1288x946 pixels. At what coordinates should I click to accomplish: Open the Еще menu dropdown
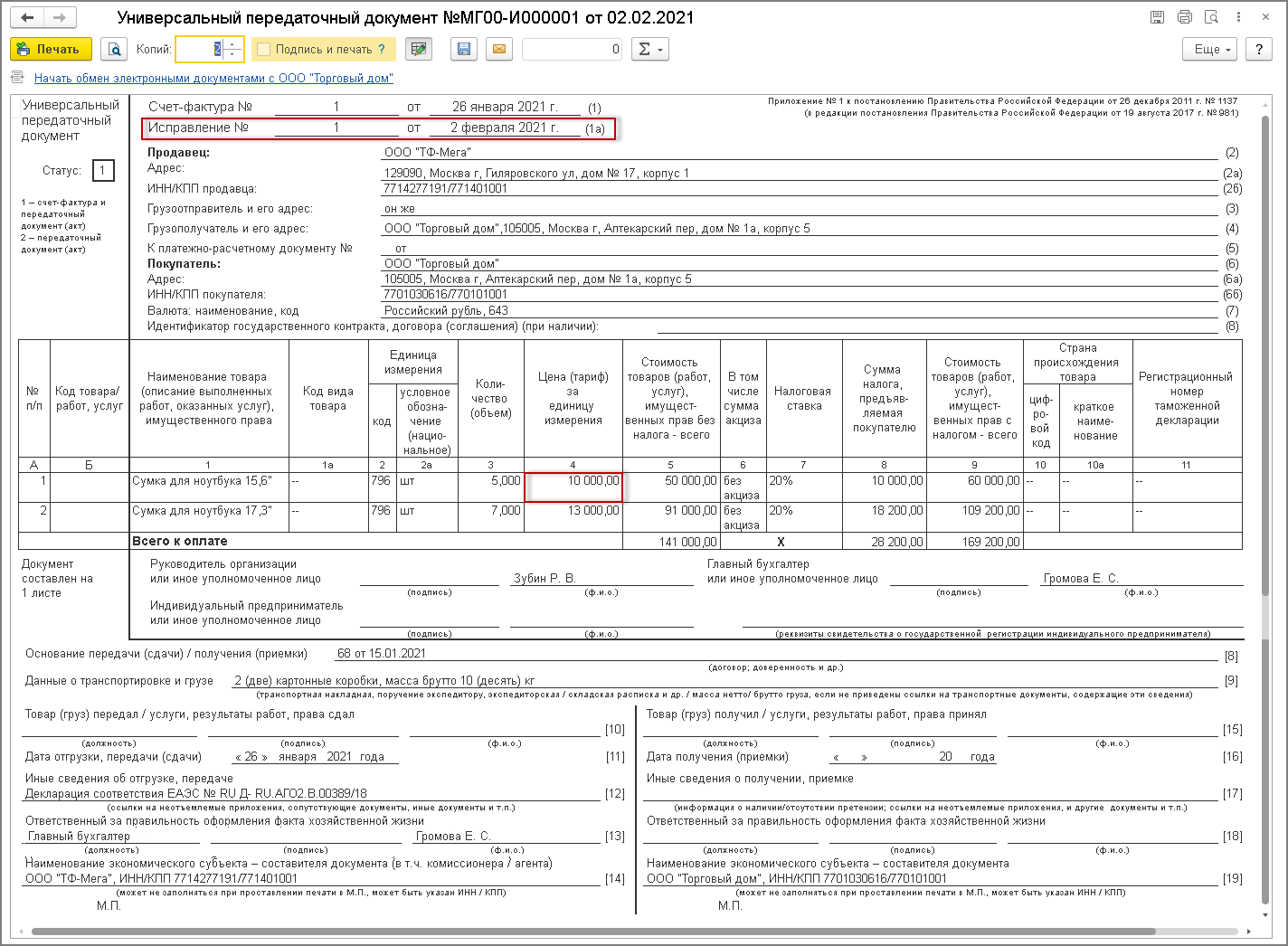[x=1210, y=49]
